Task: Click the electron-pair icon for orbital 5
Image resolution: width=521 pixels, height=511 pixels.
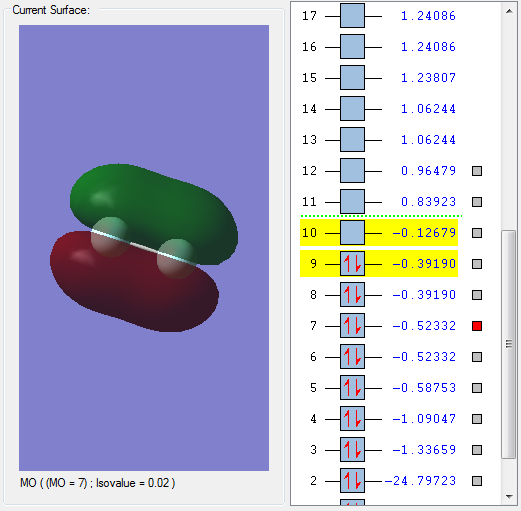Action: (x=352, y=388)
